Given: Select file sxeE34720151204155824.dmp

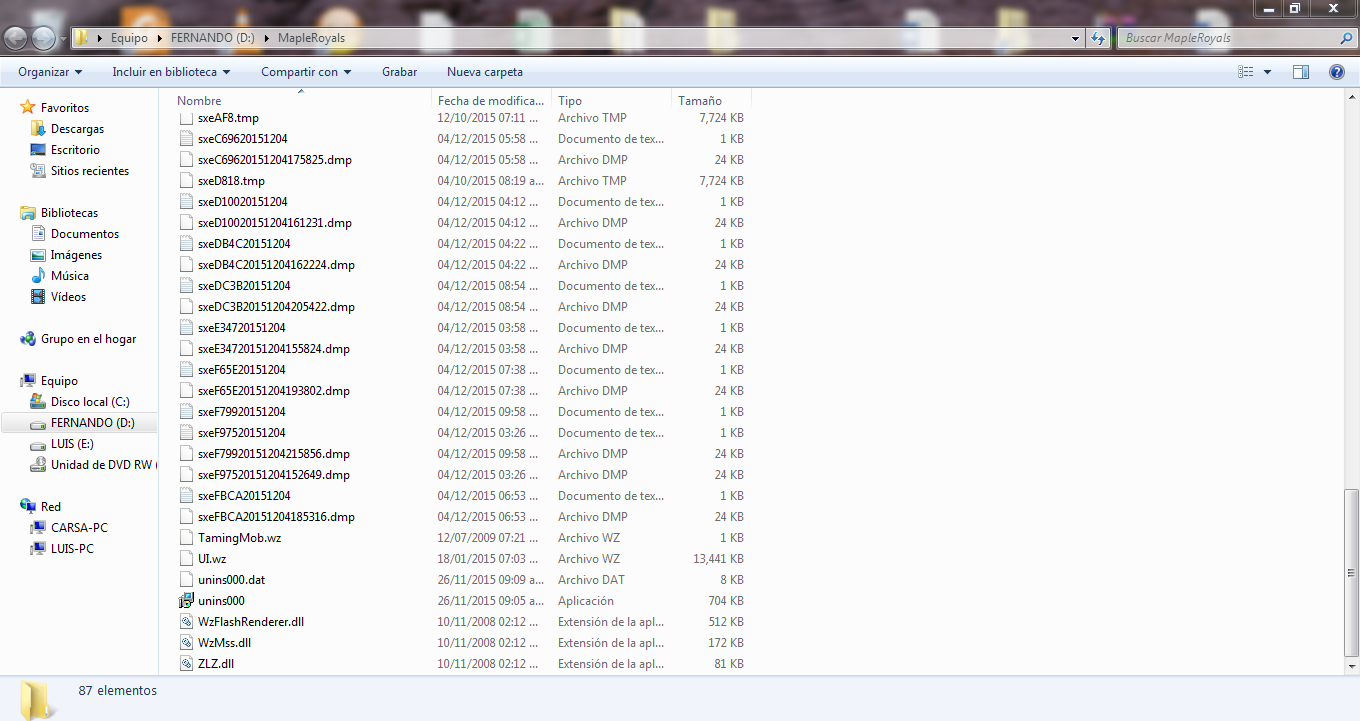Looking at the screenshot, I should click(274, 349).
